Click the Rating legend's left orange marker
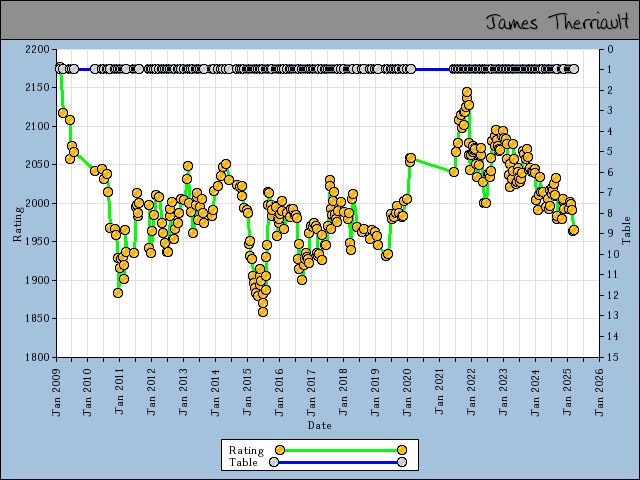The width and height of the screenshot is (640, 480). pyautogui.click(x=280, y=450)
